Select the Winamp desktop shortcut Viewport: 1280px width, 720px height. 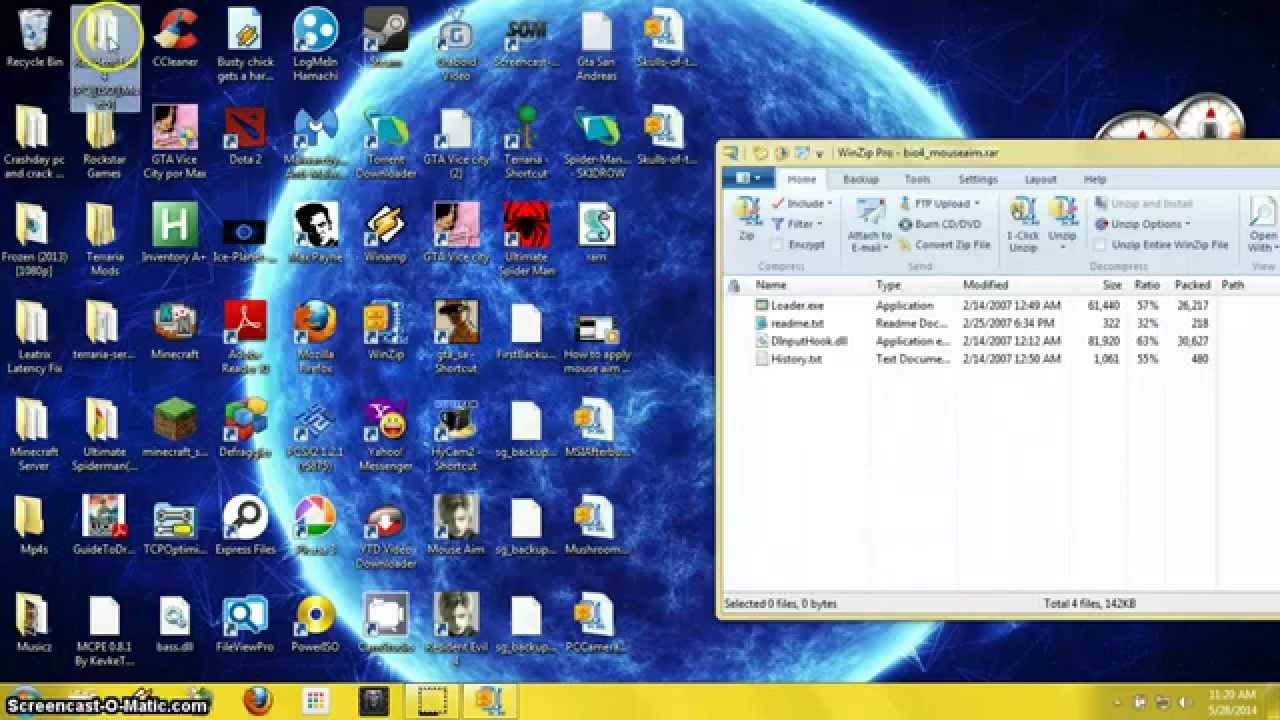point(385,234)
